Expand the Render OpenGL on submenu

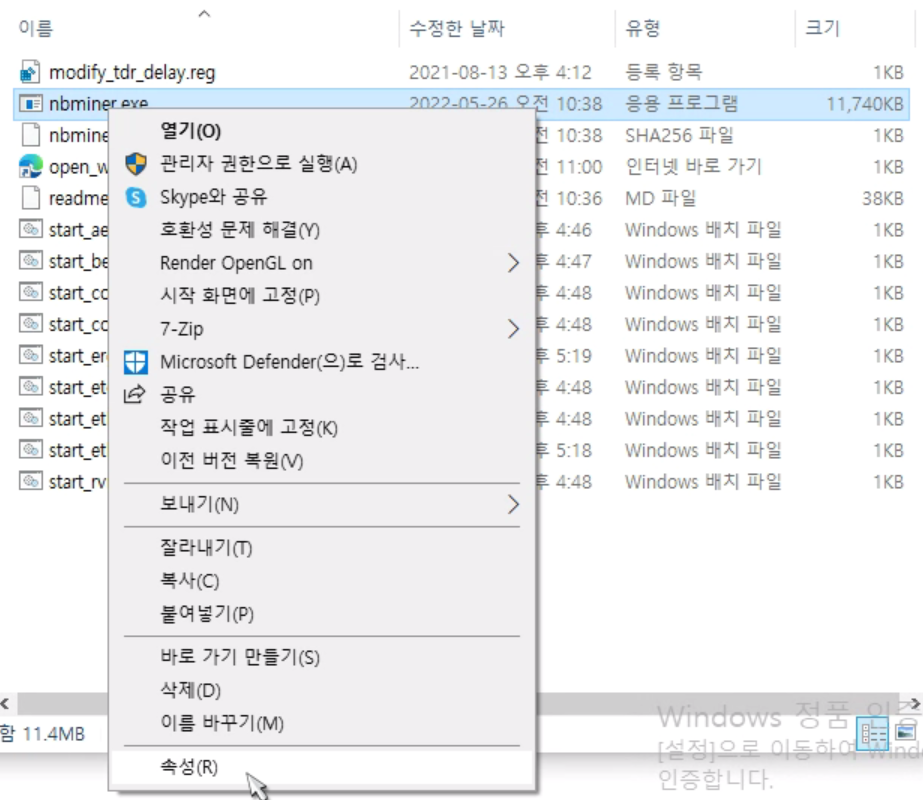[513, 263]
